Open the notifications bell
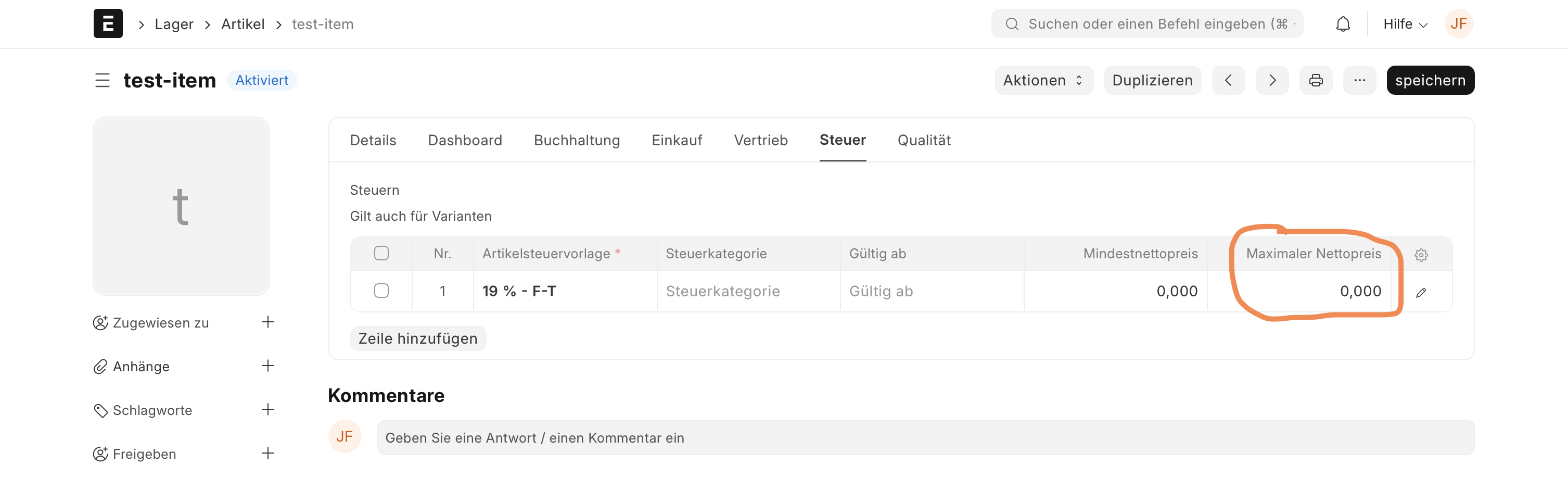This screenshot has height=490, width=1568. [x=1343, y=24]
